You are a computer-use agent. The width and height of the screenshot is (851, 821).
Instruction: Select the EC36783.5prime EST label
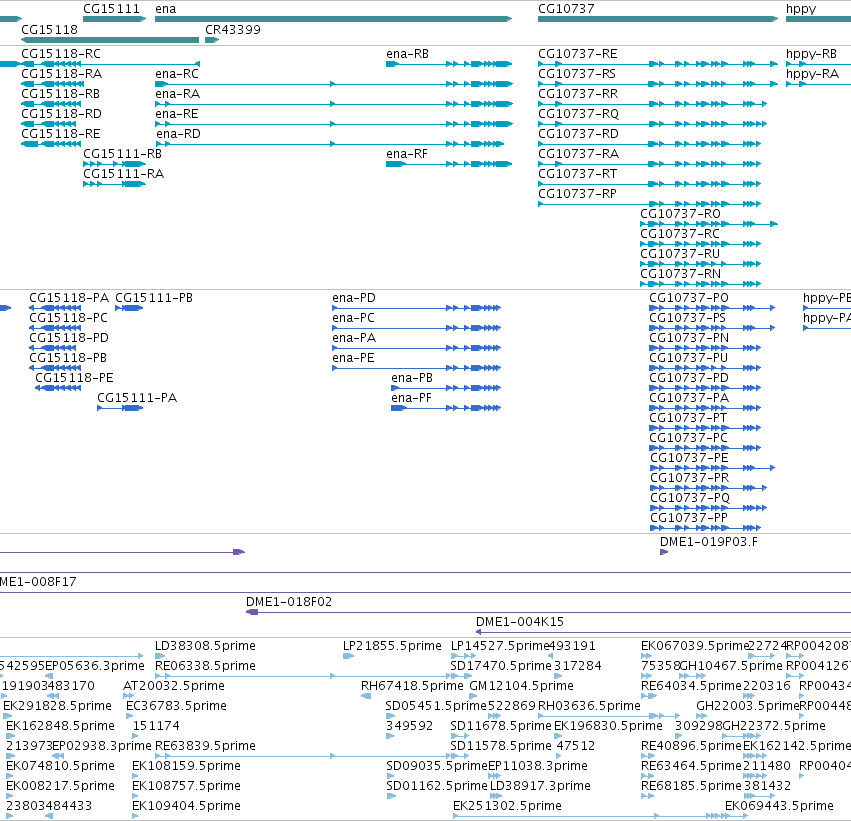176,706
